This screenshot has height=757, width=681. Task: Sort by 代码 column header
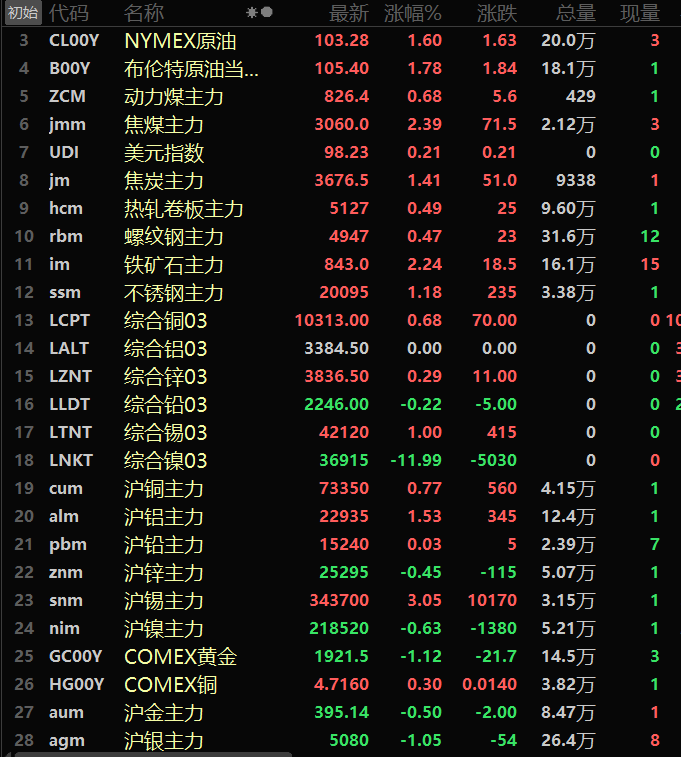68,13
